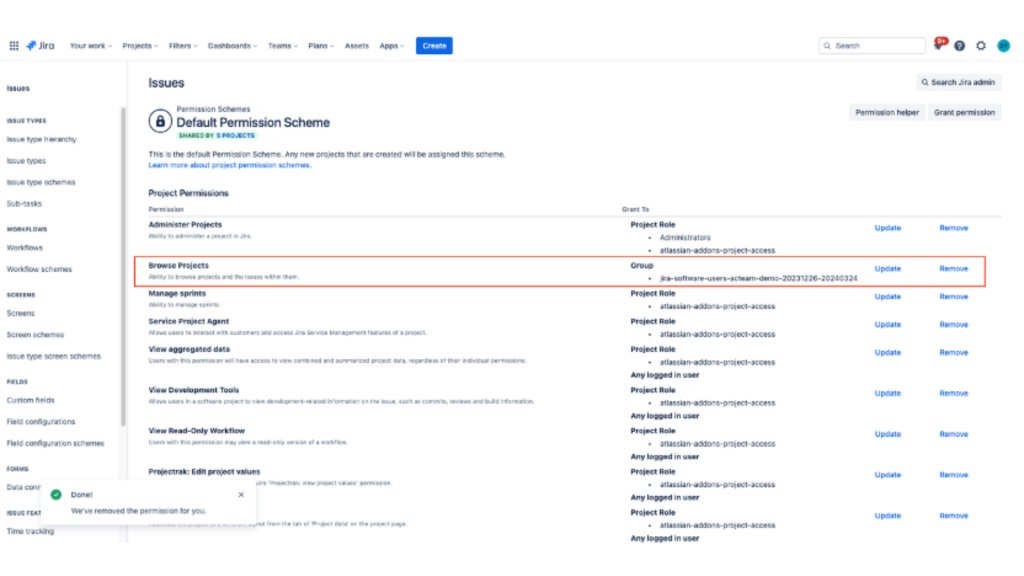The width and height of the screenshot is (1024, 576).
Task: Expand the Teams dropdown
Action: pos(283,46)
